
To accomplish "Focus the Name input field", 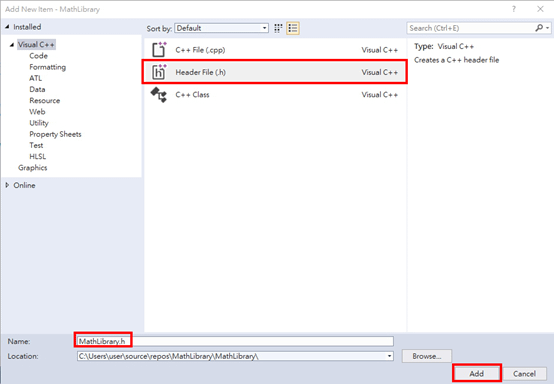I will tap(235, 341).
